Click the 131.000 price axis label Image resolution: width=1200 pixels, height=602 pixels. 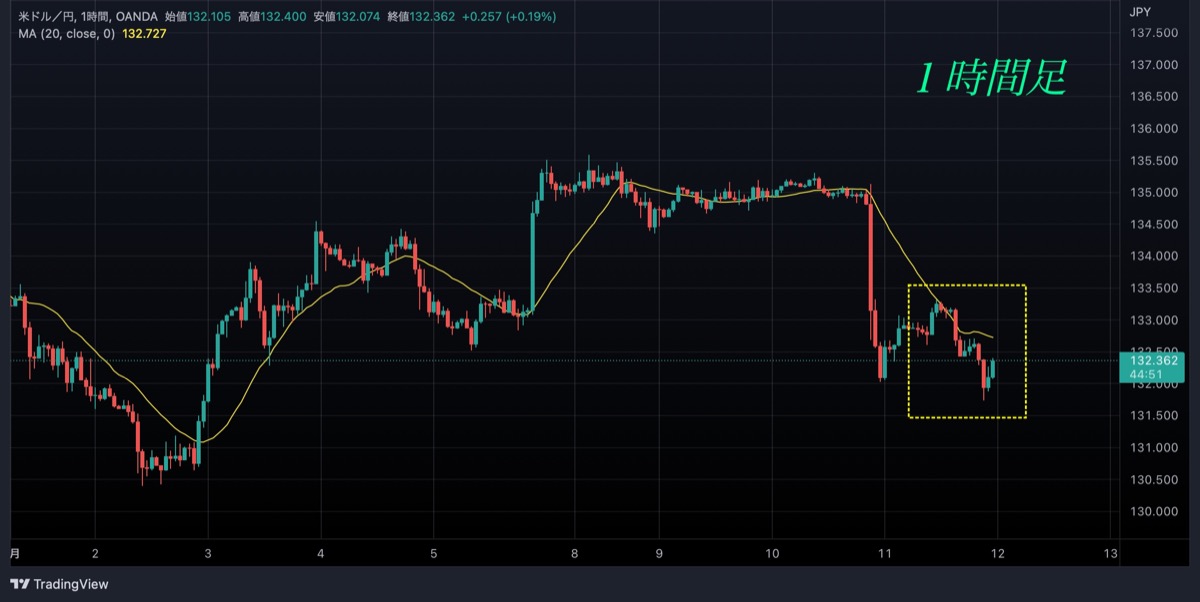(x=1152, y=449)
